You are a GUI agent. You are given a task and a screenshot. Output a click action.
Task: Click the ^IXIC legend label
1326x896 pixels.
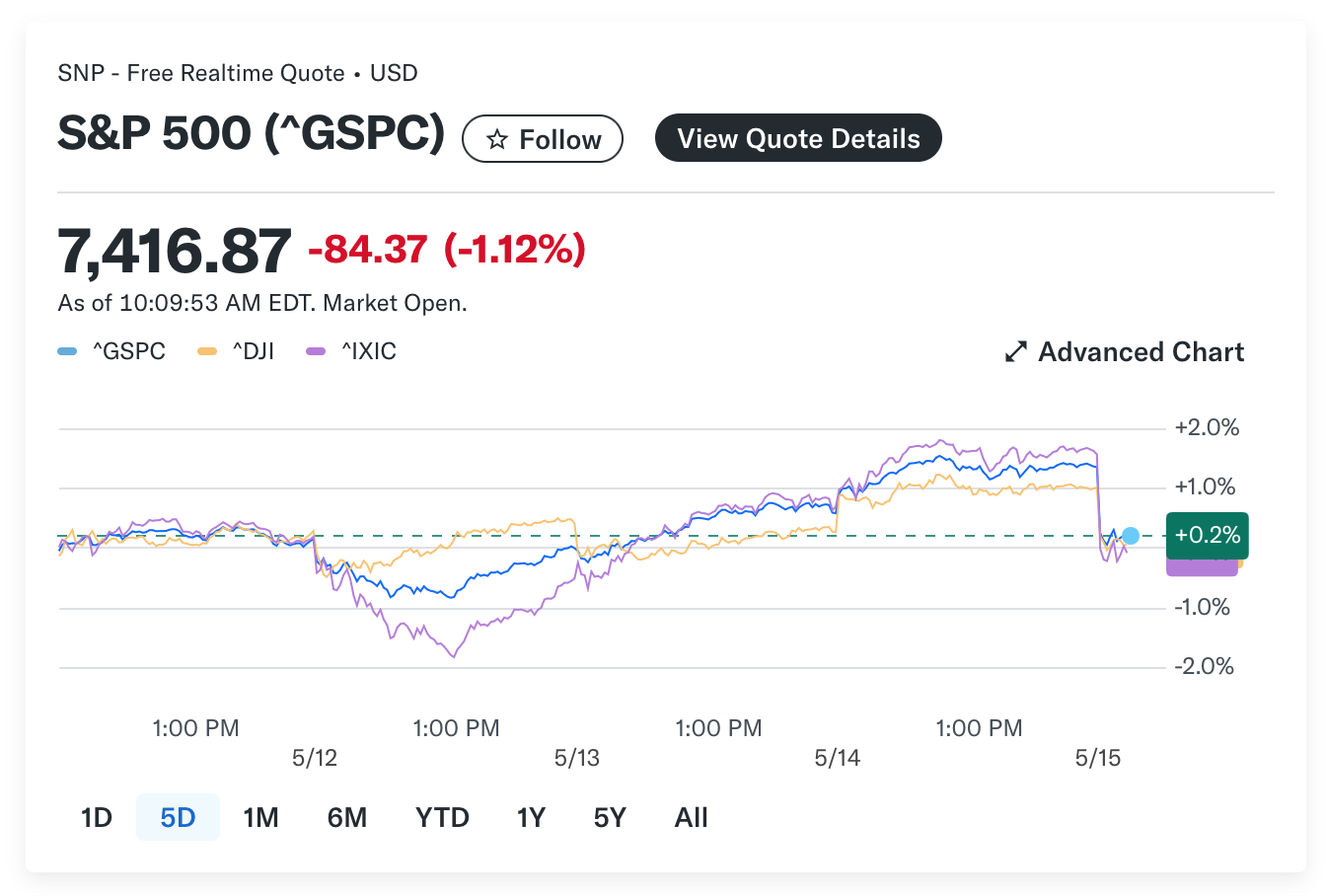click(x=368, y=351)
